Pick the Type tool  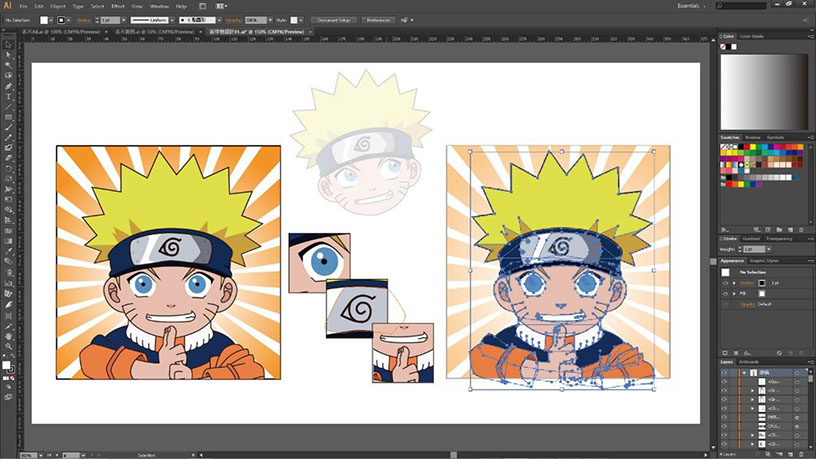(x=7, y=96)
